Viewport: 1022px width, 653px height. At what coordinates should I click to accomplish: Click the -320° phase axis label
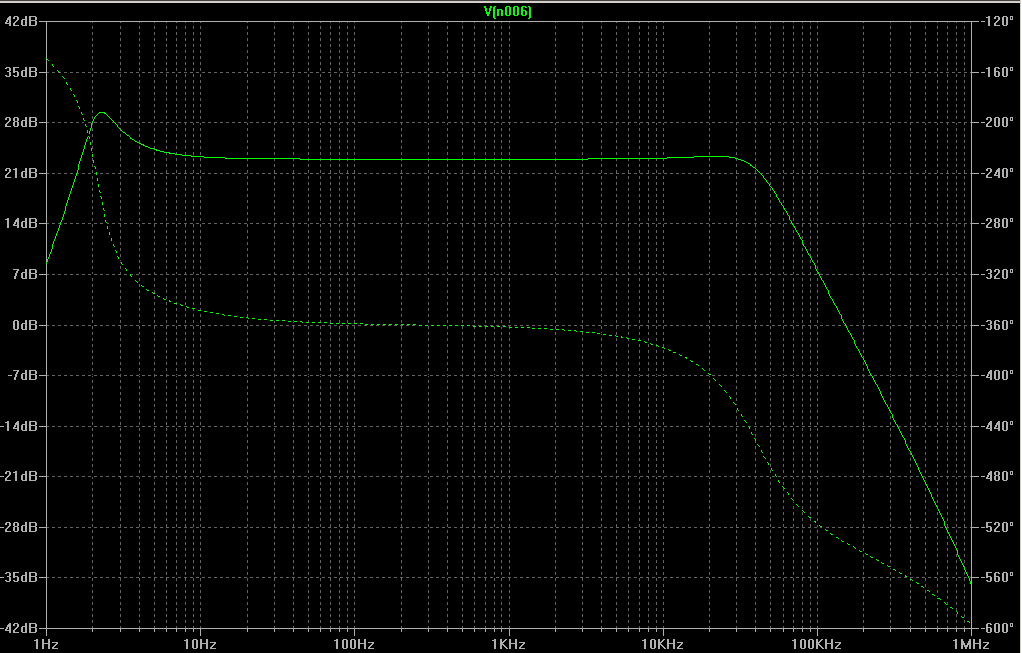(998, 274)
